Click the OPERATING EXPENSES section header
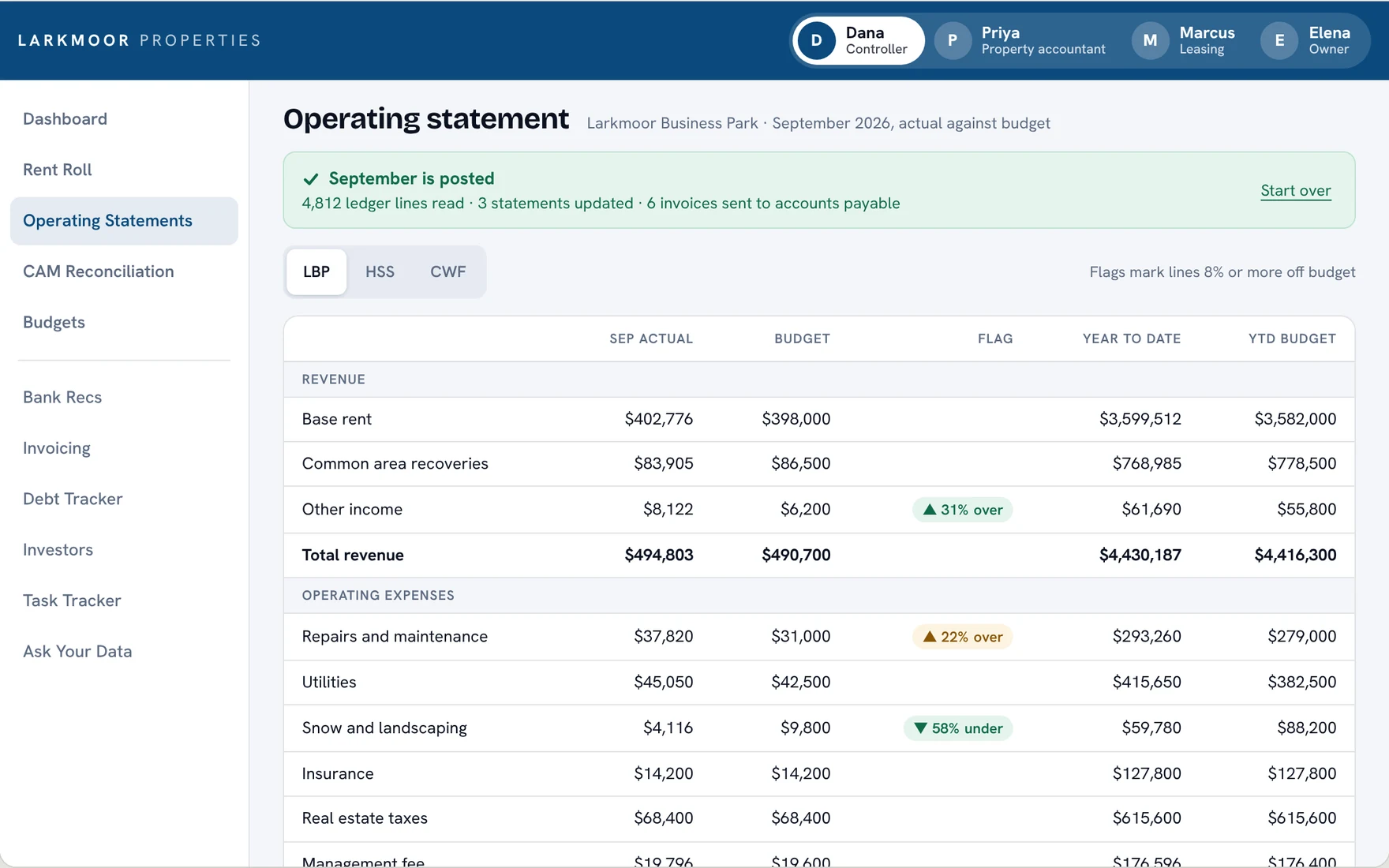This screenshot has height=868, width=1389. (x=378, y=596)
